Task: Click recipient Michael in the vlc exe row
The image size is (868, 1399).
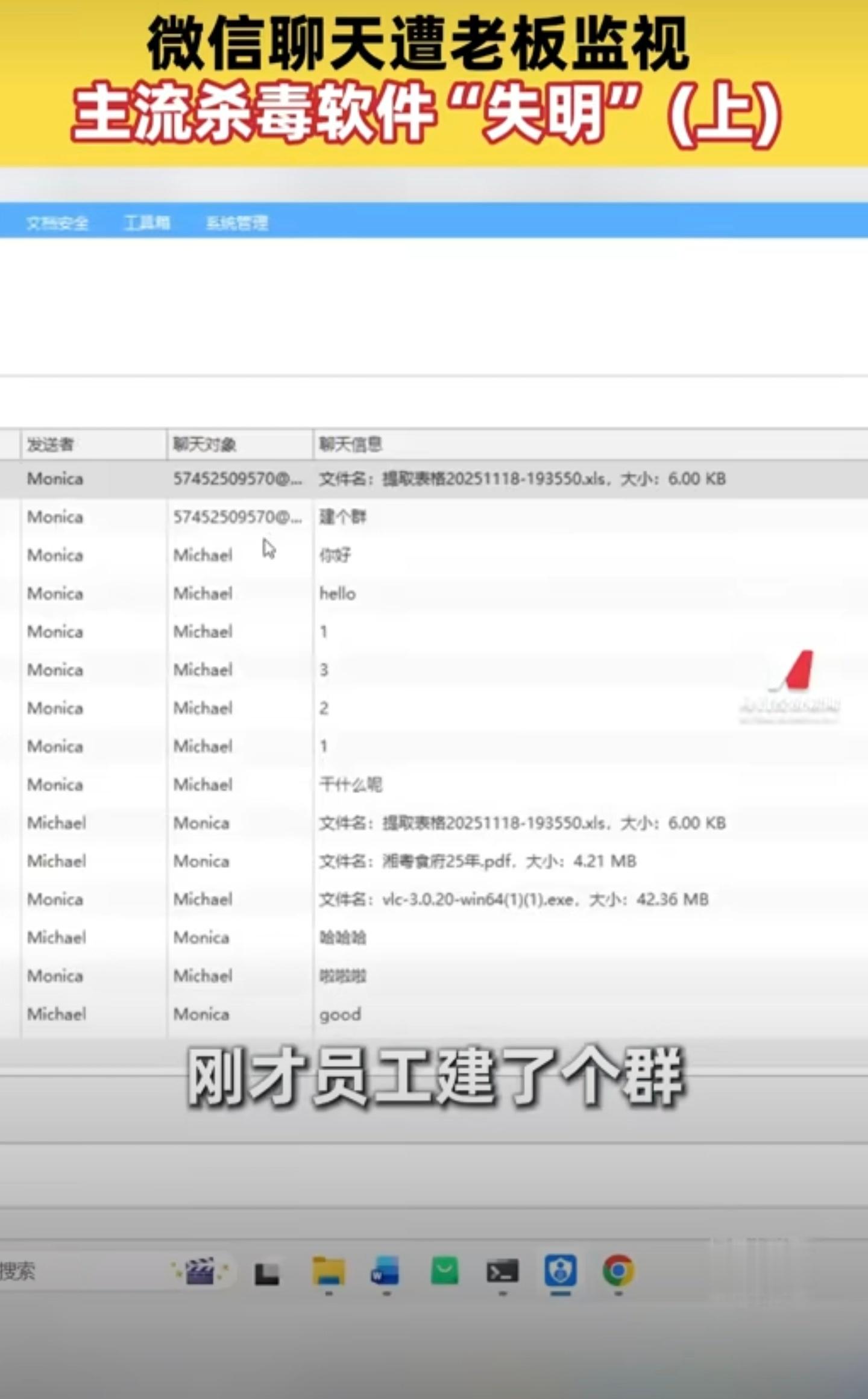Action: 203,899
